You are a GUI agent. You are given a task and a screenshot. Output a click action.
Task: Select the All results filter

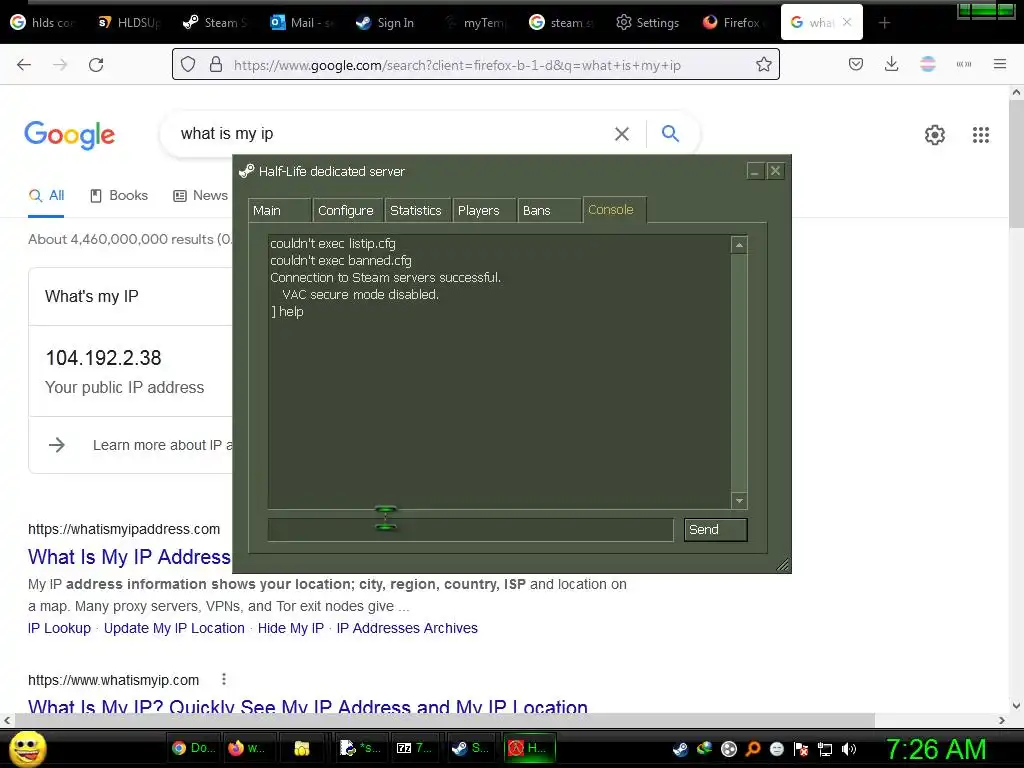[x=46, y=195]
